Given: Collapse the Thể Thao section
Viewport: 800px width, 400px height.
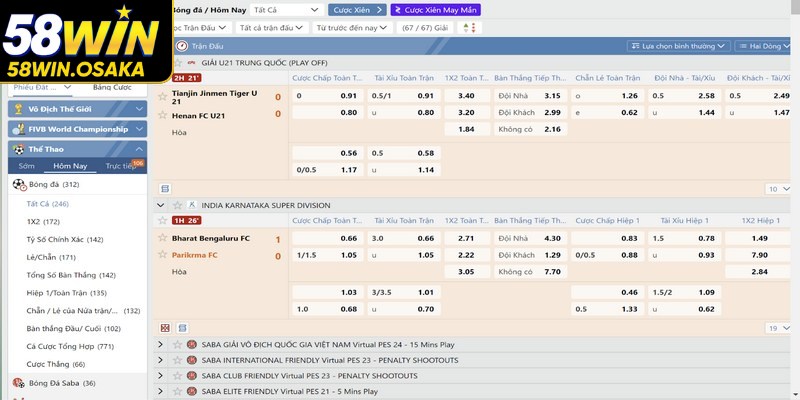Looking at the screenshot, I should click(x=140, y=149).
